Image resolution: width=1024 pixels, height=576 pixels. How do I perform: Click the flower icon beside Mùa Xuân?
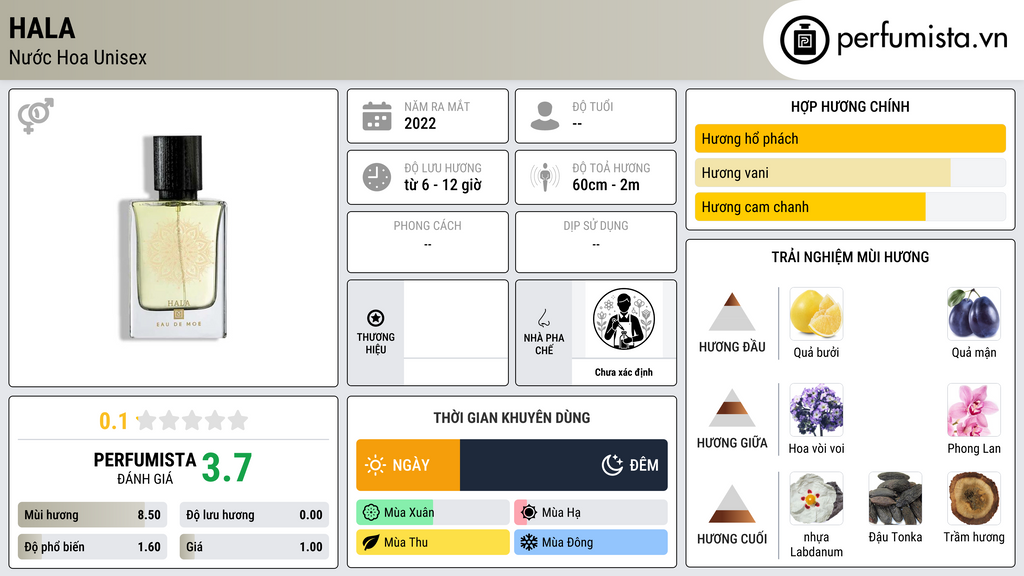pos(371,513)
